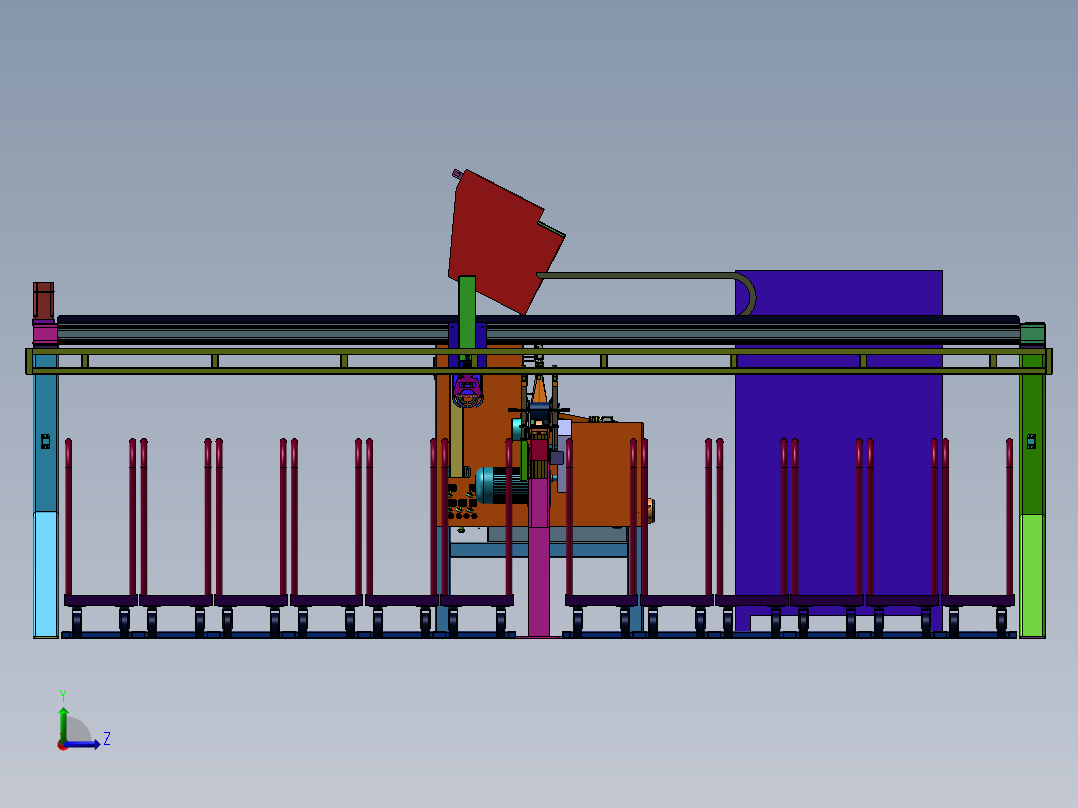Select the light cyan lower section of left column
The width and height of the screenshot is (1078, 808).
click(x=46, y=574)
